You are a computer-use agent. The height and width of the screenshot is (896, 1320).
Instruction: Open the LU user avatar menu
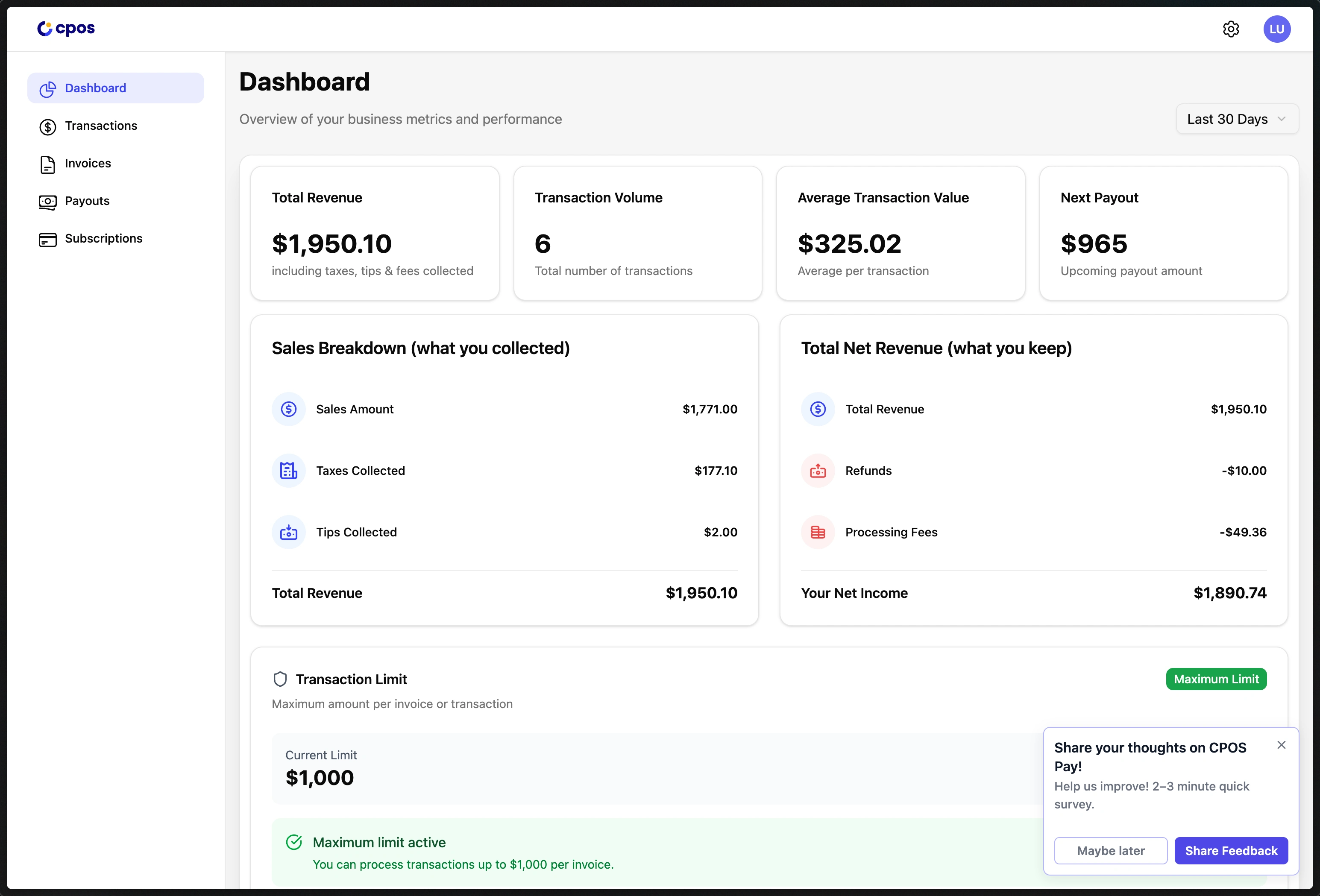pyautogui.click(x=1277, y=29)
